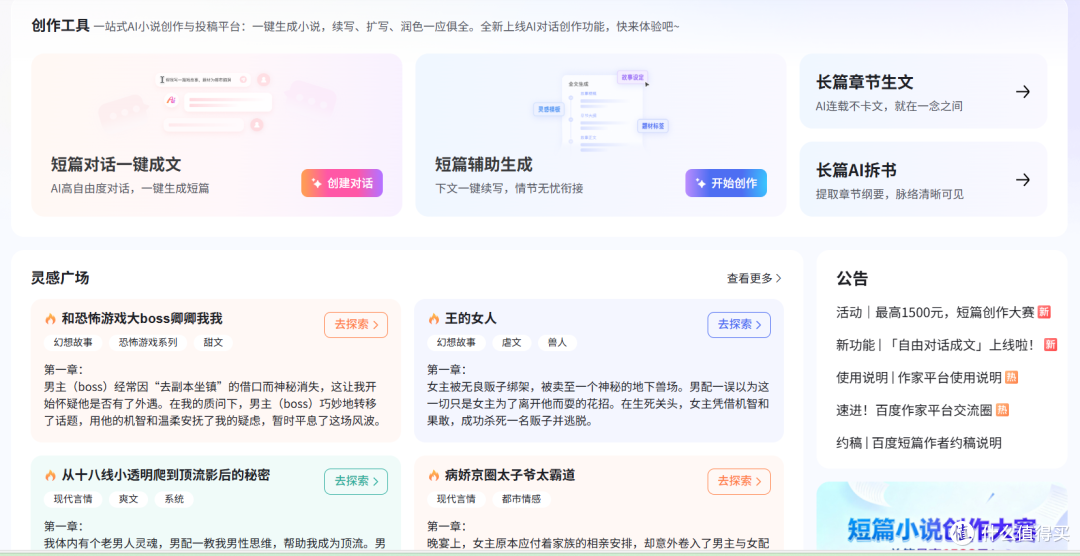Click 去探索 on 病娇京圈太子爷太霸道 card
Screen dimensions: 1080x556
[x=739, y=481]
